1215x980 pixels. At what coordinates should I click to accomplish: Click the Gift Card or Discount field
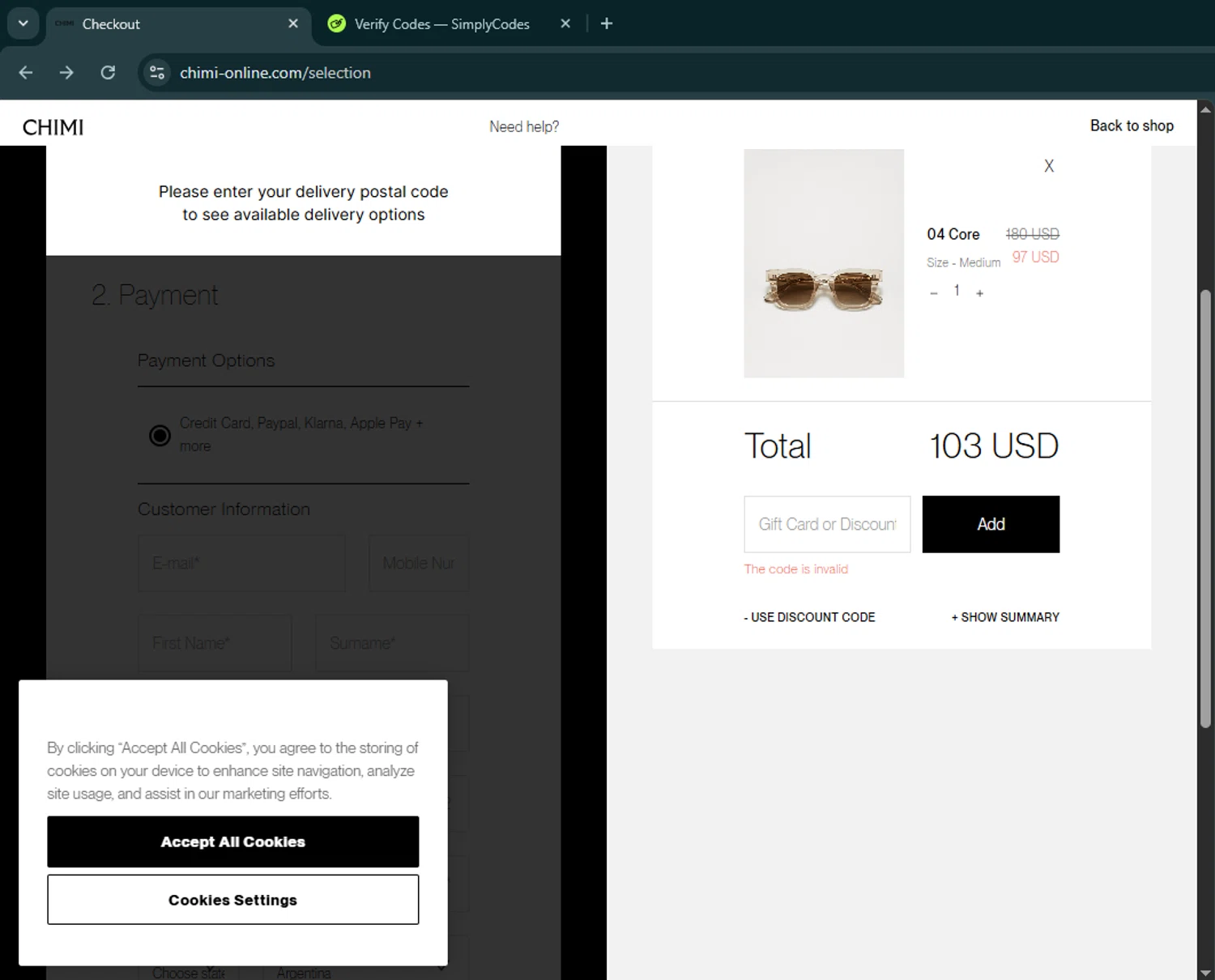pos(827,524)
